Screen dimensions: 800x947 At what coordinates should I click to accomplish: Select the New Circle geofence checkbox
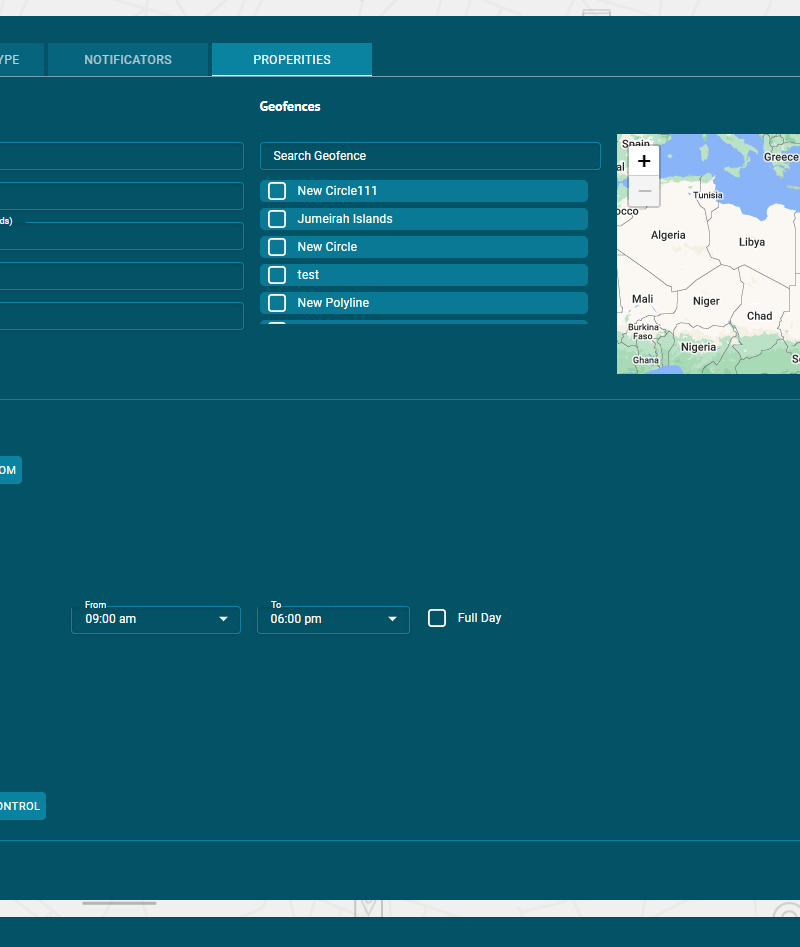pos(277,247)
